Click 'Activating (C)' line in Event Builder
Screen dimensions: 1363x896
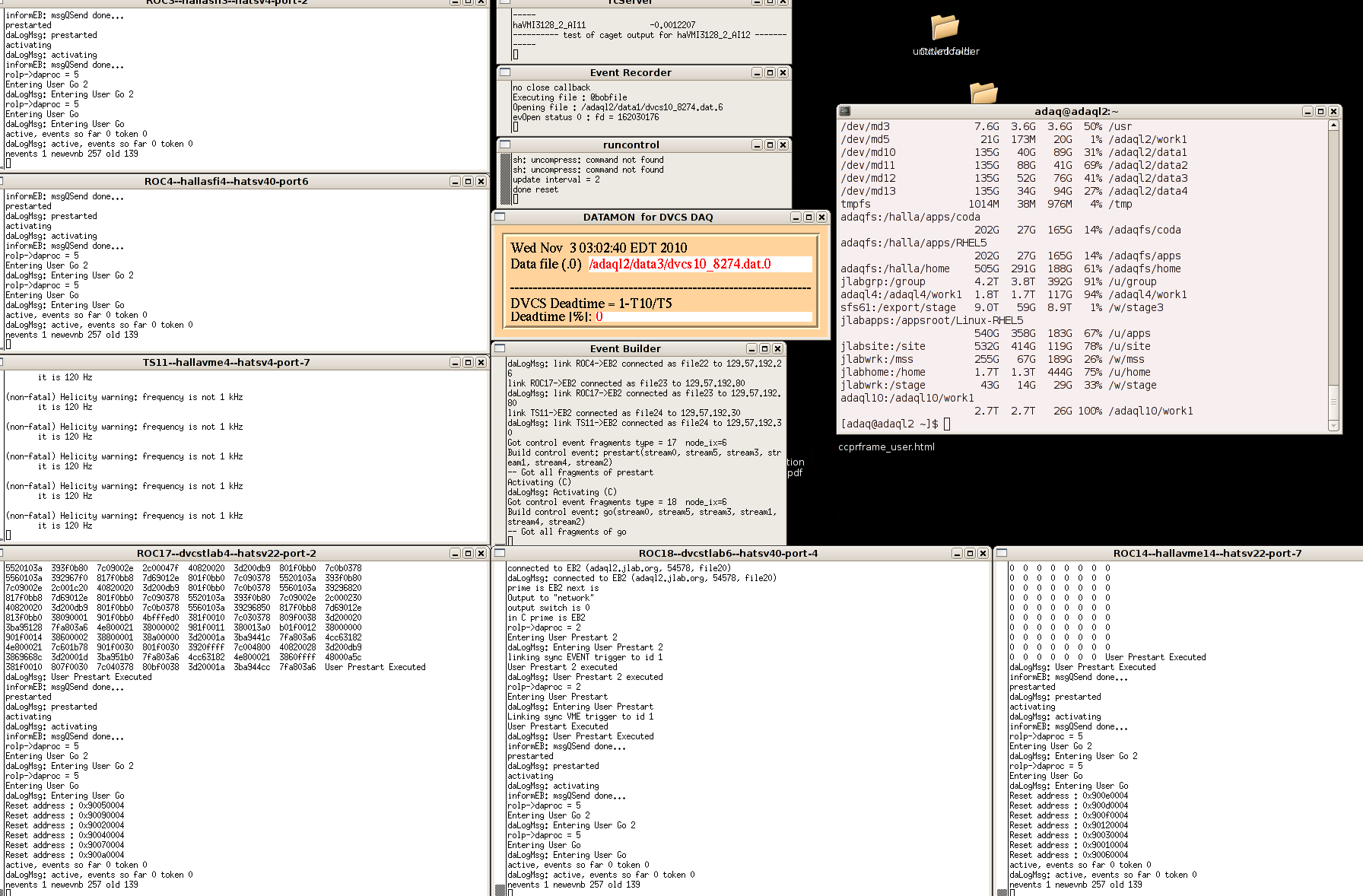point(539,482)
